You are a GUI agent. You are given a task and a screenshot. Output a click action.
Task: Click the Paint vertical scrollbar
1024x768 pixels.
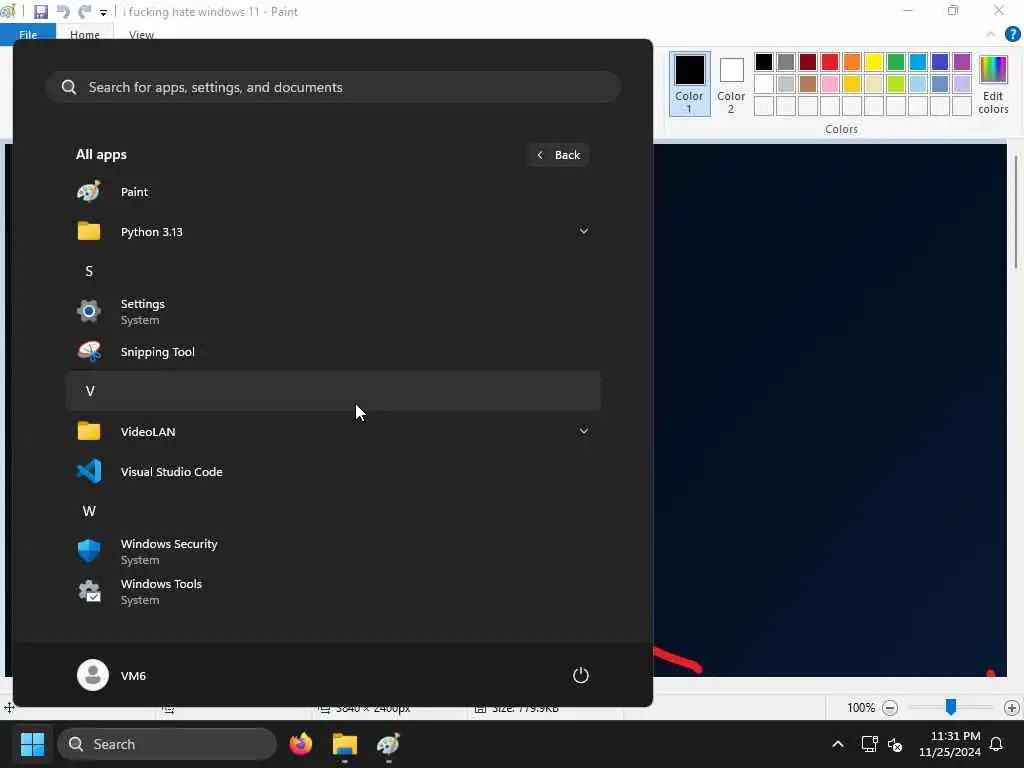click(x=1016, y=212)
